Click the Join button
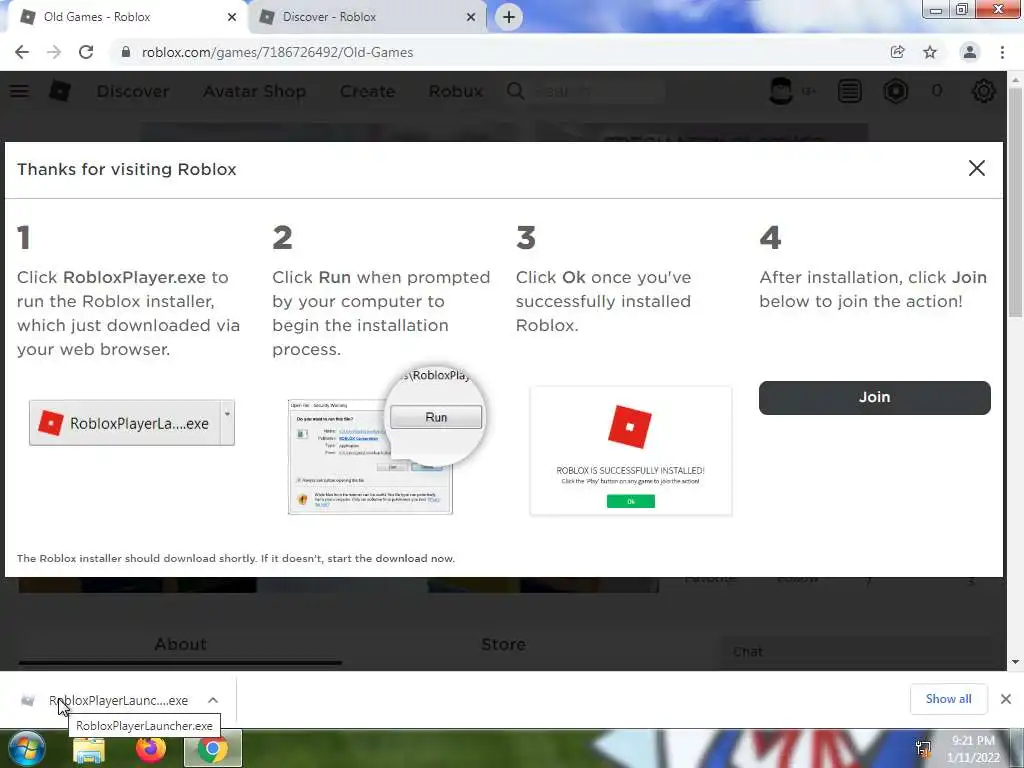This screenshot has height=768, width=1024. (x=874, y=397)
